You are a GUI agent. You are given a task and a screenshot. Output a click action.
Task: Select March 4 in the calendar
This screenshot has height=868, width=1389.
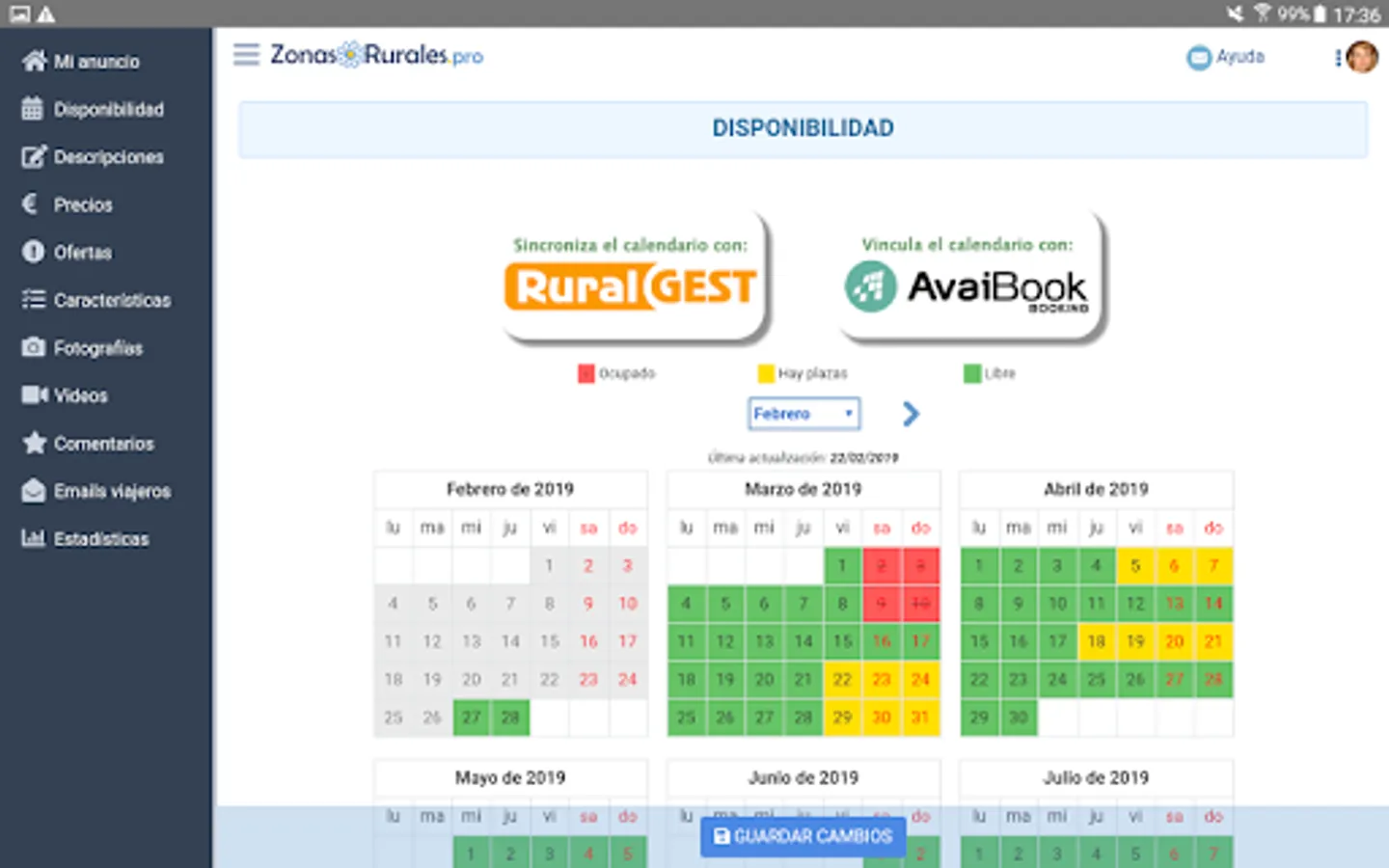[x=686, y=604]
